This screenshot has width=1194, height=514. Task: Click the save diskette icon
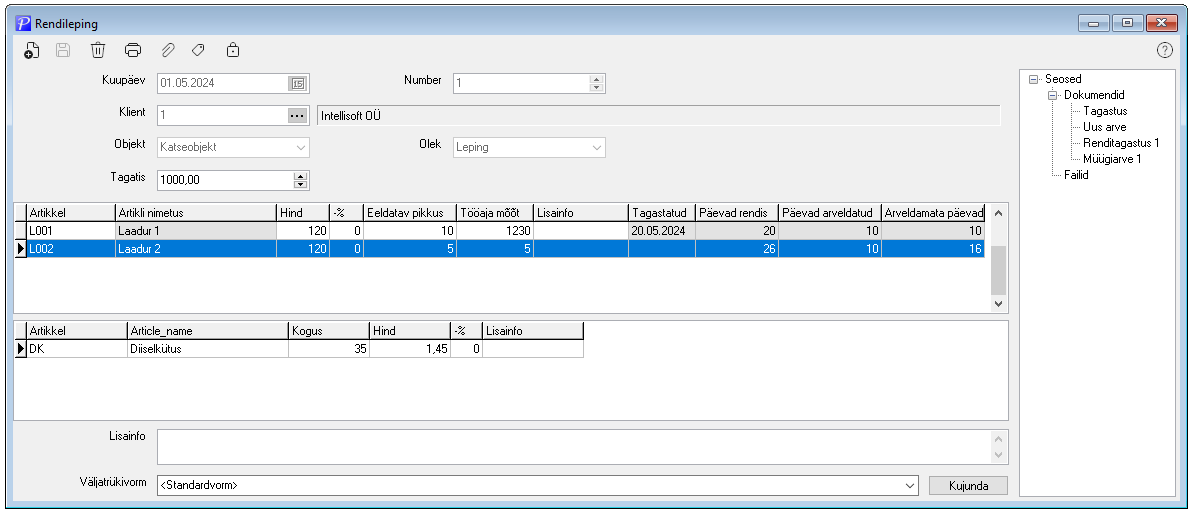click(x=63, y=51)
